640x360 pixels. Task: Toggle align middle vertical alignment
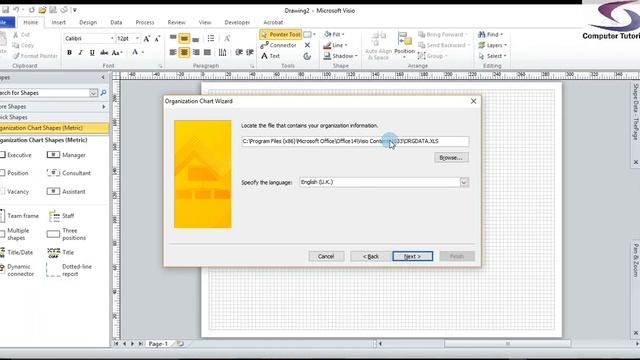click(184, 38)
